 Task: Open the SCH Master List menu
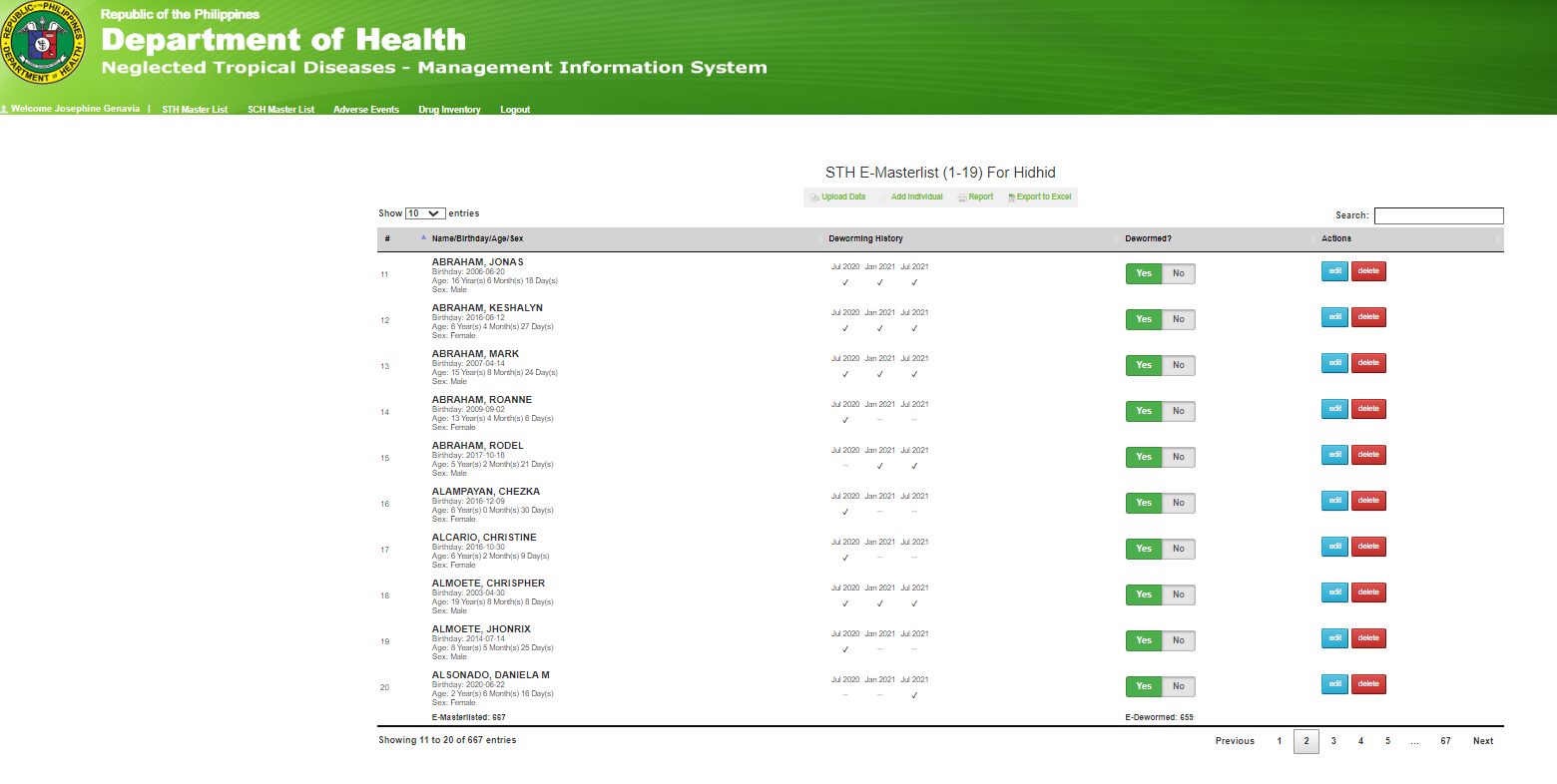click(281, 110)
